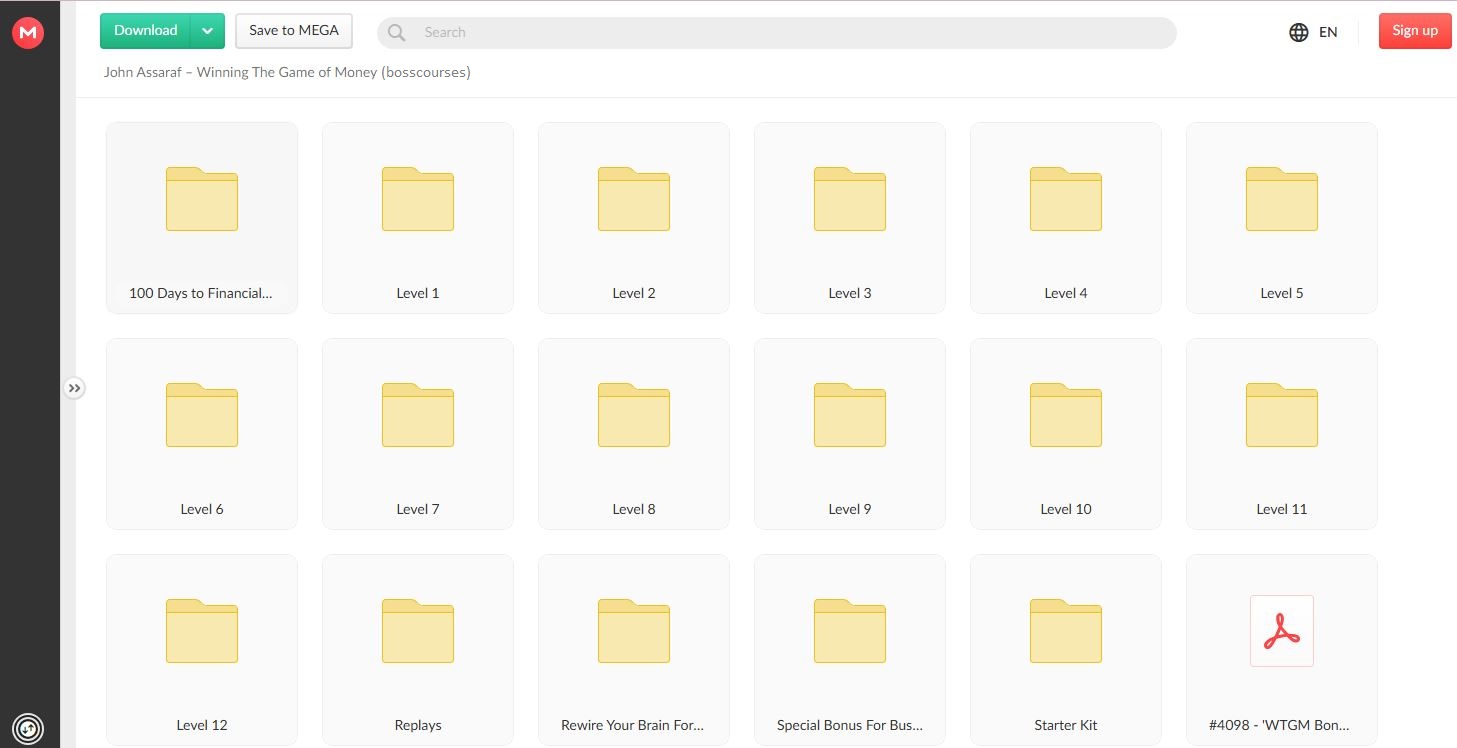Viewport: 1457px width, 748px height.
Task: Select the Level 7 folder
Action: pyautogui.click(x=417, y=433)
